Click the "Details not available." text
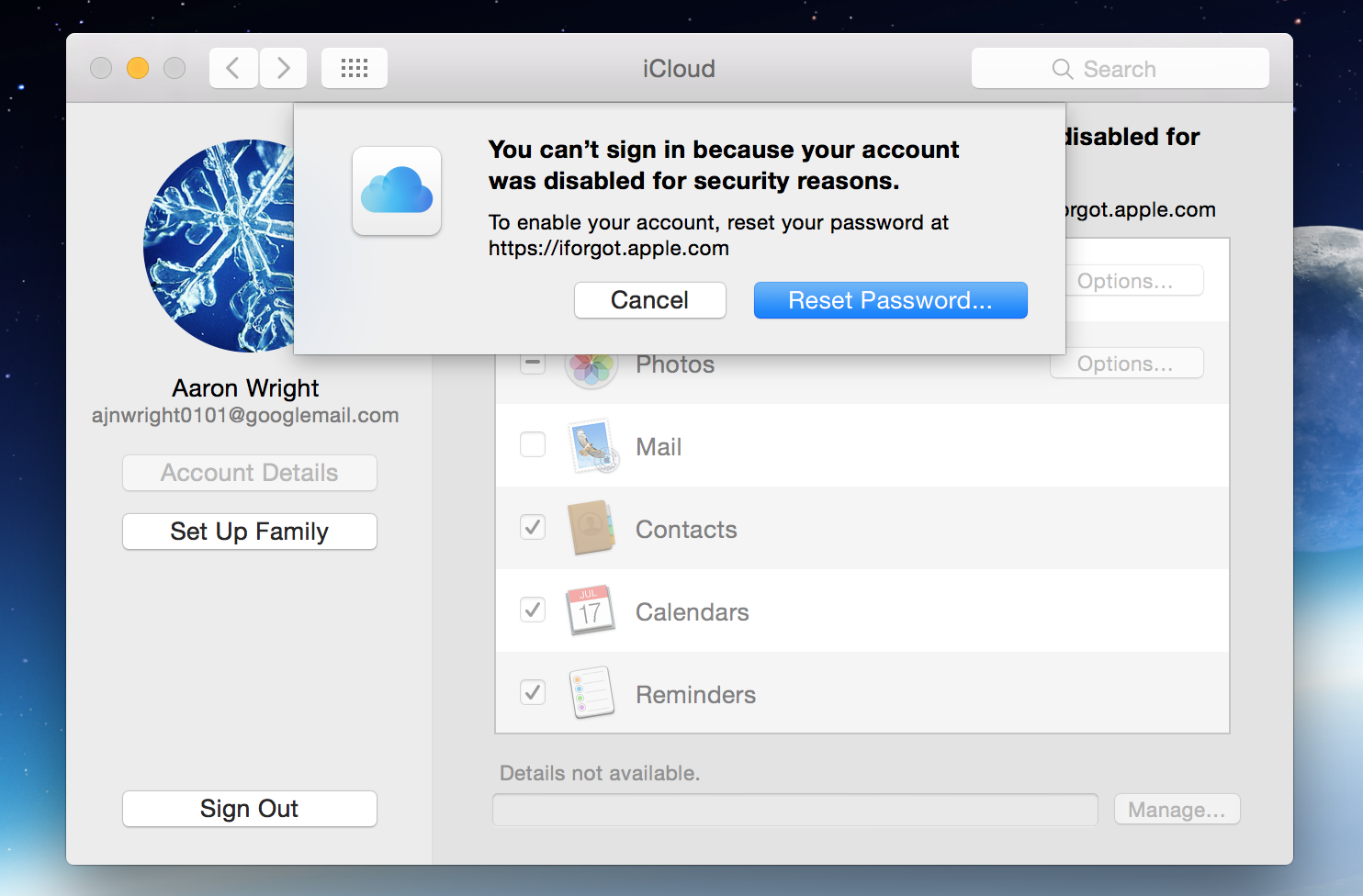Image resolution: width=1363 pixels, height=896 pixels. pyautogui.click(x=600, y=773)
